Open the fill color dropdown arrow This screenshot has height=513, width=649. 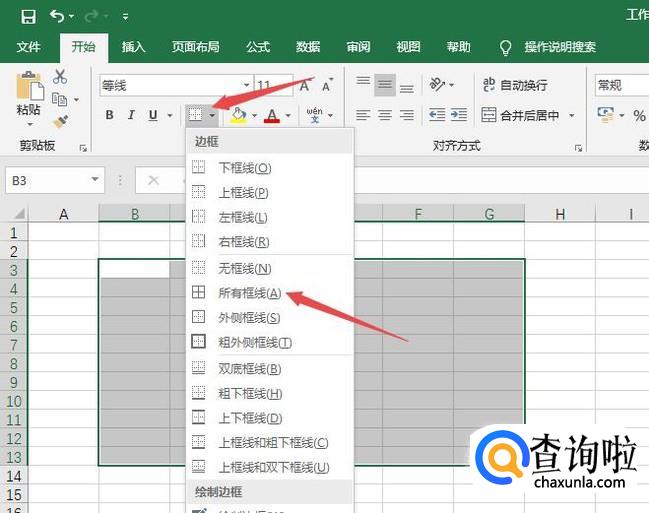coord(255,116)
